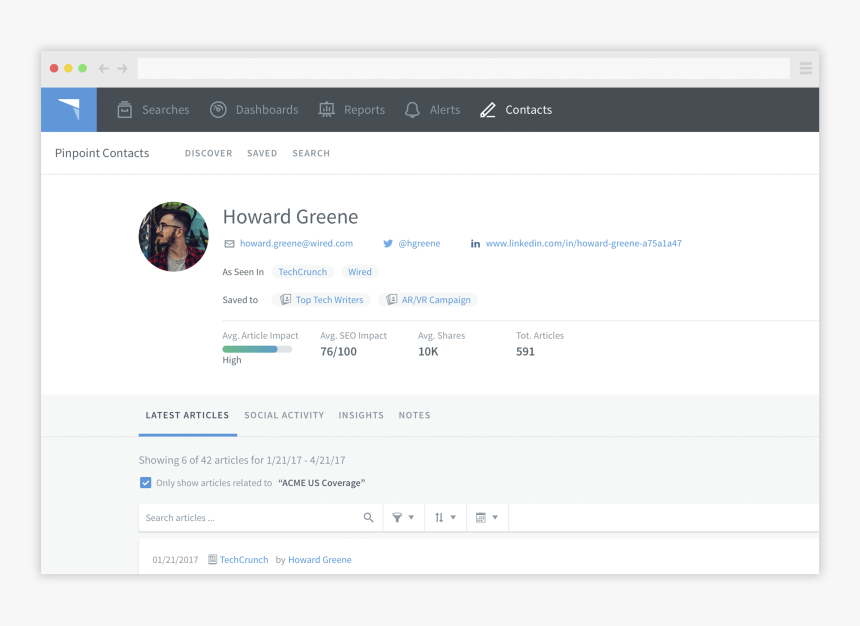Select the Contacts pencil icon
The height and width of the screenshot is (626, 860).
pos(489,110)
